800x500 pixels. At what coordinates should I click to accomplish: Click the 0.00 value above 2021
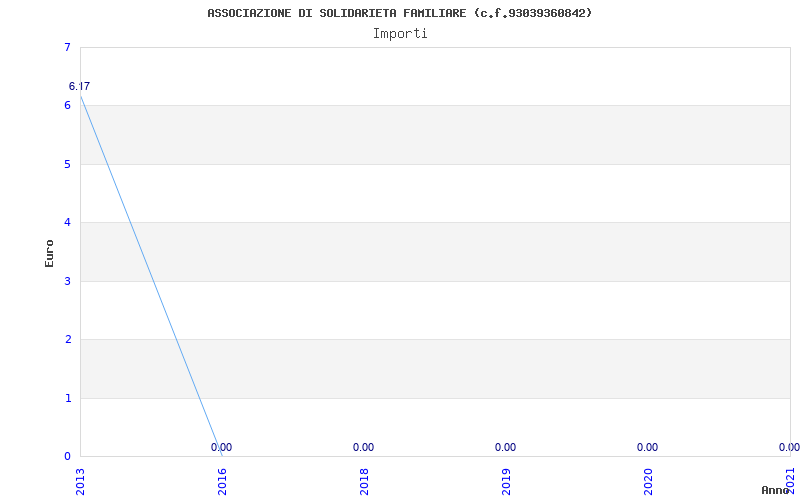789,447
